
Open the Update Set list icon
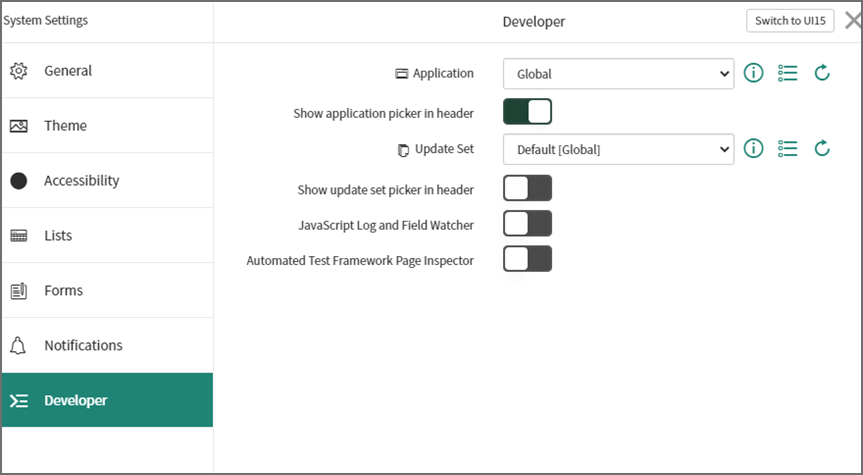[x=788, y=149]
